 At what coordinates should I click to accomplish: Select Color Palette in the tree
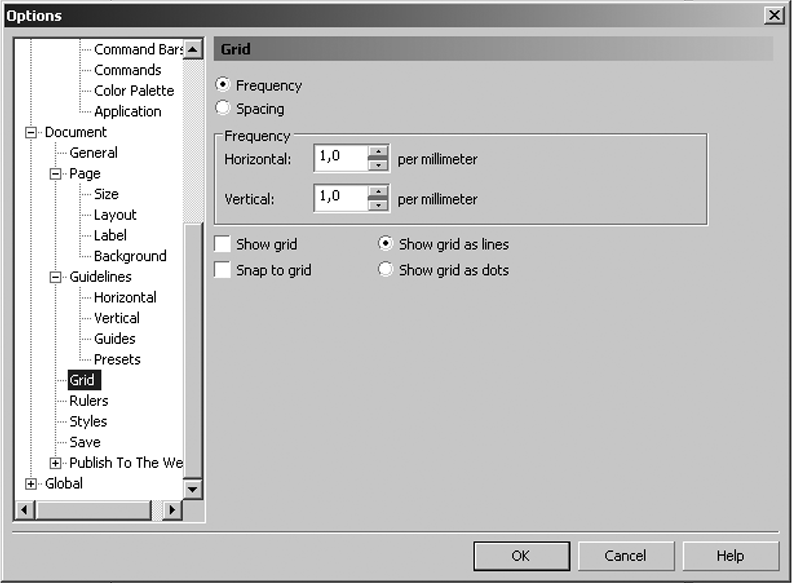[x=134, y=91]
